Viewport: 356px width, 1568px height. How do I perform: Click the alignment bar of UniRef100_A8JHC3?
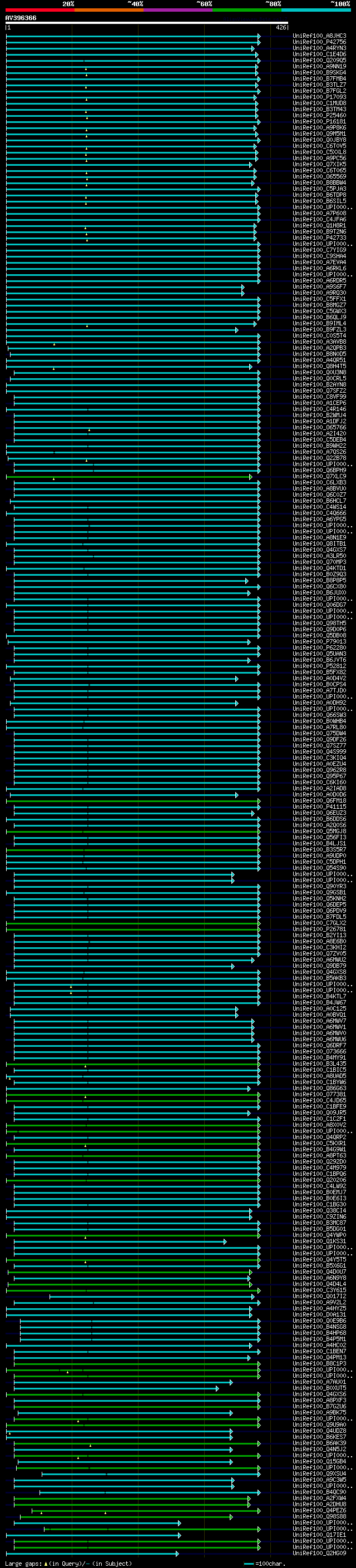(x=133, y=36)
